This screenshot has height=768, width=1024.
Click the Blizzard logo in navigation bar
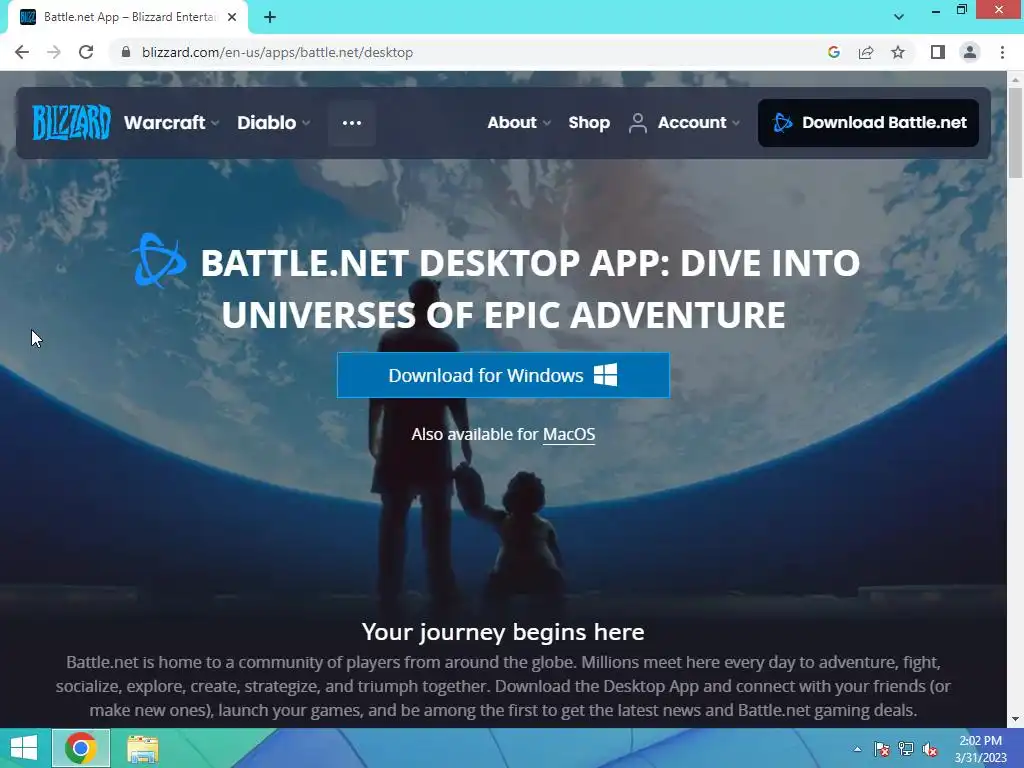[71, 123]
